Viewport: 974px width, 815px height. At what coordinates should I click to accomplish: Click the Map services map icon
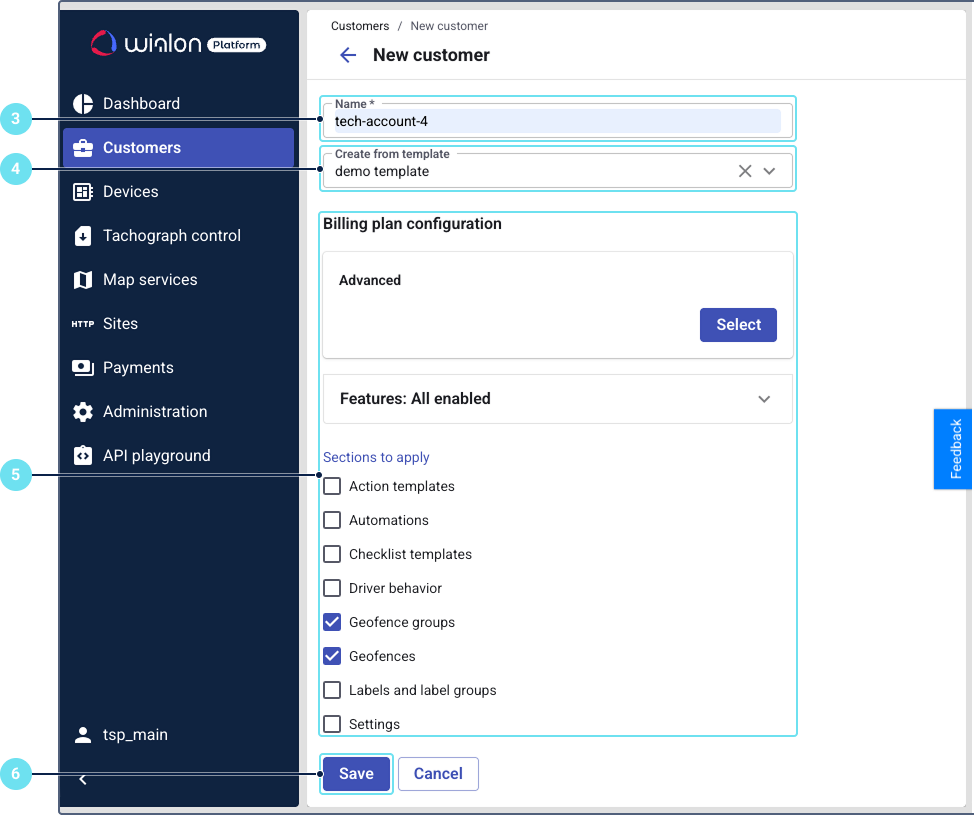[83, 280]
